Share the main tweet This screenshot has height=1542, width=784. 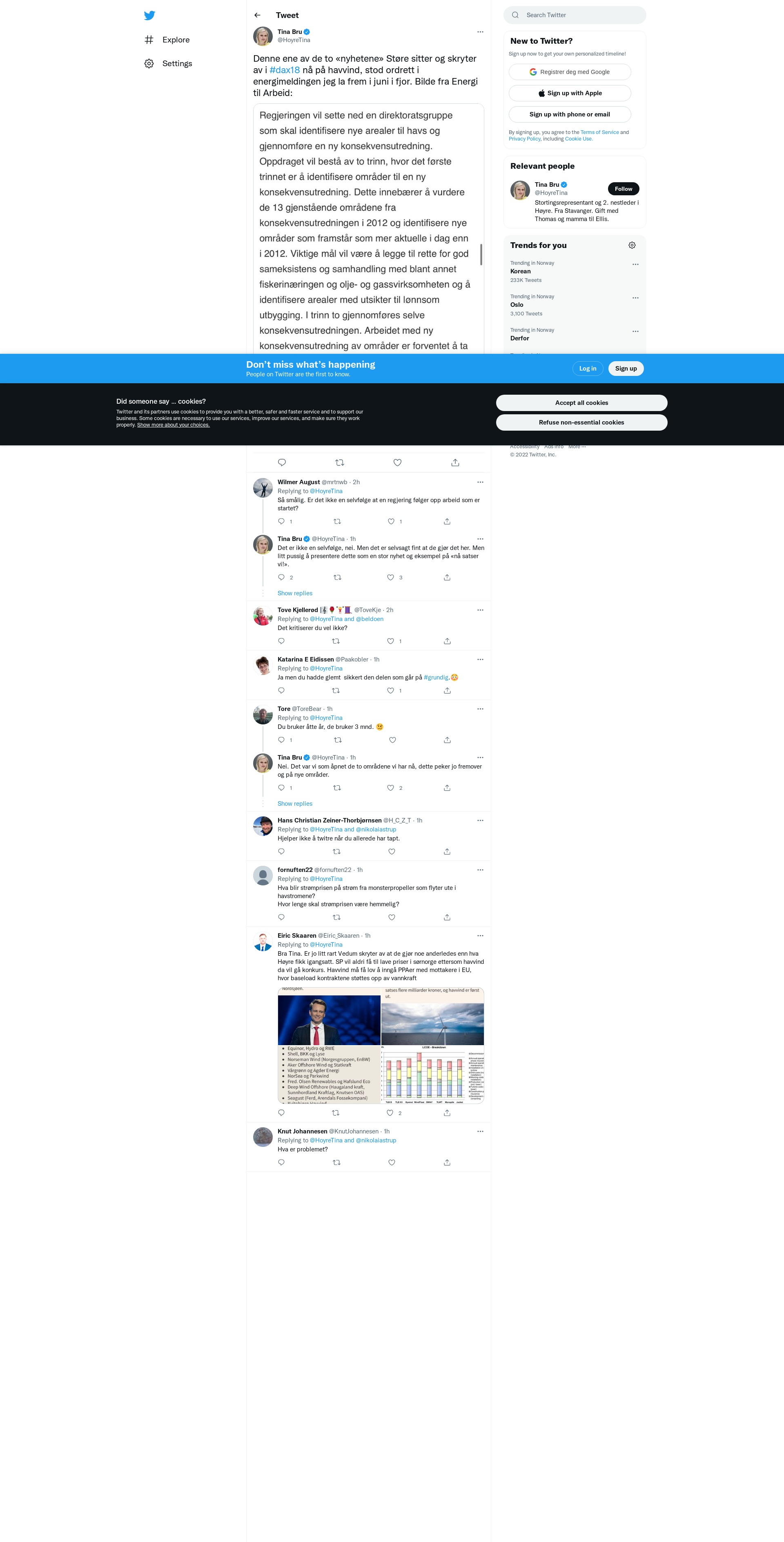(455, 463)
